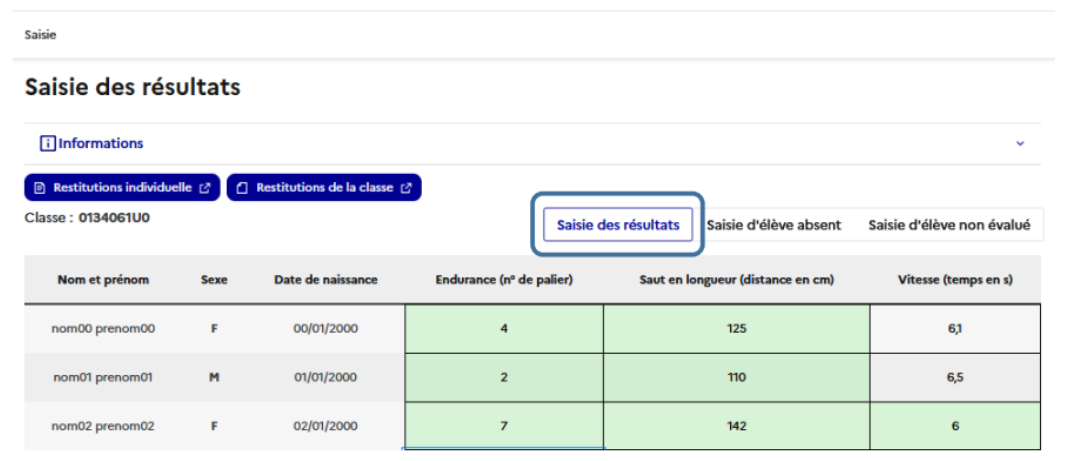The width and height of the screenshot is (1077, 461).
Task: Select endurance cell 7 for nom02 prenom02
Action: pos(504,426)
